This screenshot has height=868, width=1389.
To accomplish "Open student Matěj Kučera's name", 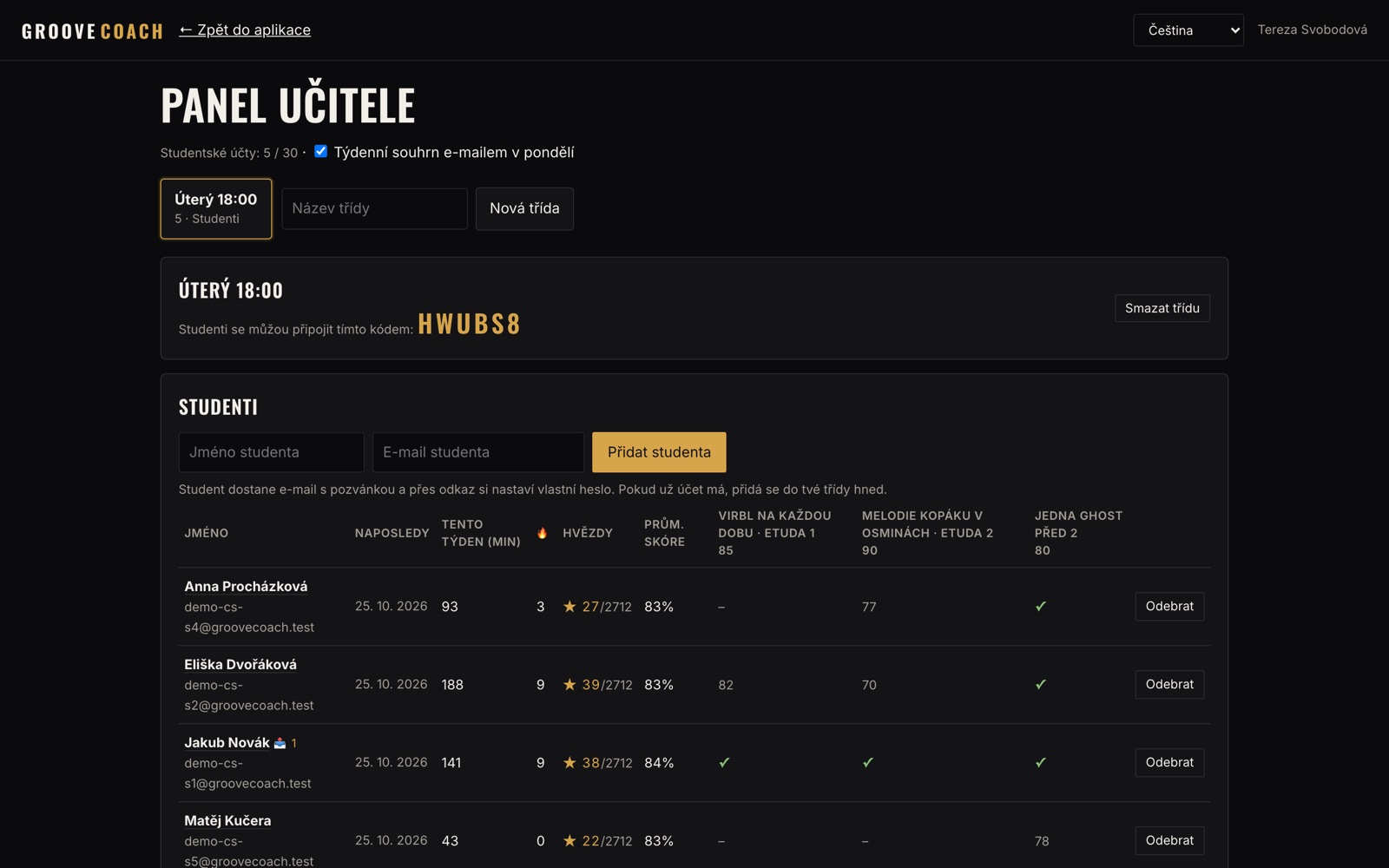I will point(227,821).
